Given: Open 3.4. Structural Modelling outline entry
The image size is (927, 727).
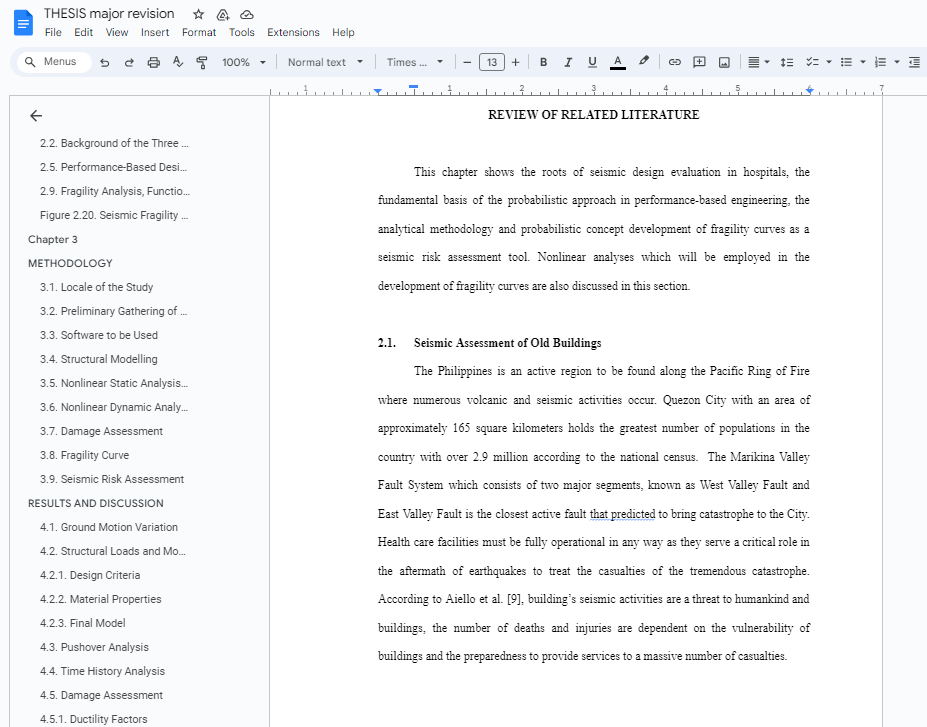Looking at the screenshot, I should pyautogui.click(x=99, y=359).
